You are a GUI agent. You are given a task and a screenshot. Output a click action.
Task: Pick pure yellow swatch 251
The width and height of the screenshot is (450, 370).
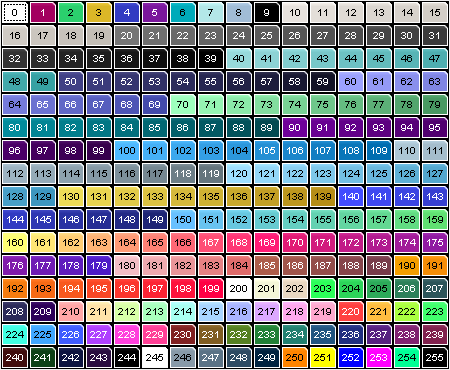[322, 357]
